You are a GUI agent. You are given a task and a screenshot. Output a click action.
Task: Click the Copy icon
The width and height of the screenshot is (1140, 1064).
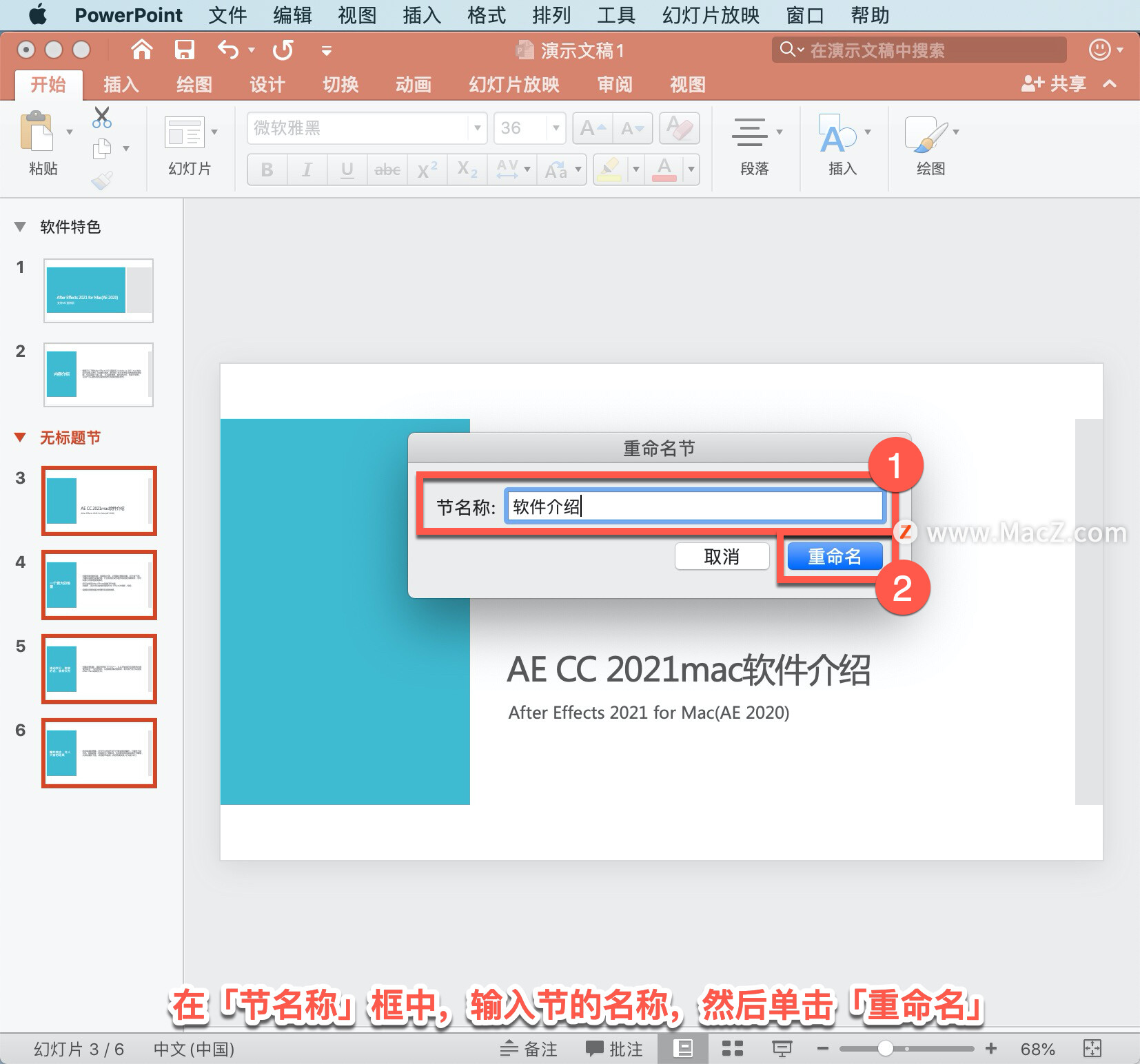[x=102, y=148]
